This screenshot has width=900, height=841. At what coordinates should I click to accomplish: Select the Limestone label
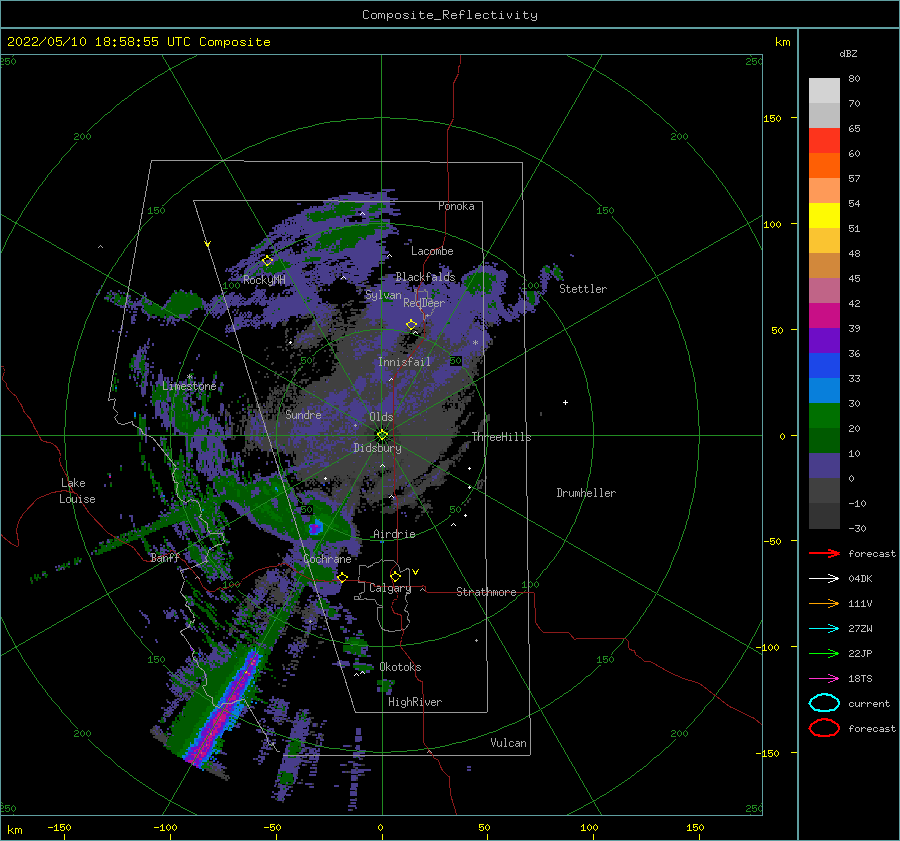pyautogui.click(x=189, y=386)
